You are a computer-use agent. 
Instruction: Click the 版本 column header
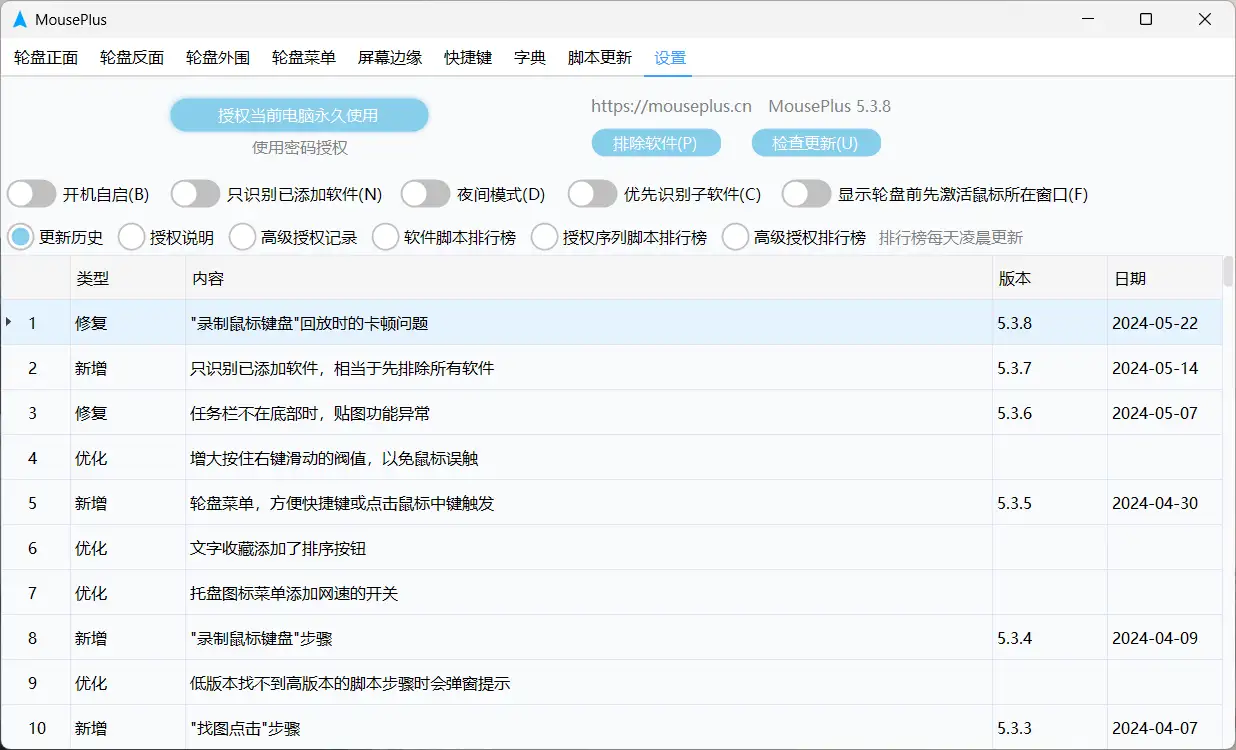[1050, 279]
